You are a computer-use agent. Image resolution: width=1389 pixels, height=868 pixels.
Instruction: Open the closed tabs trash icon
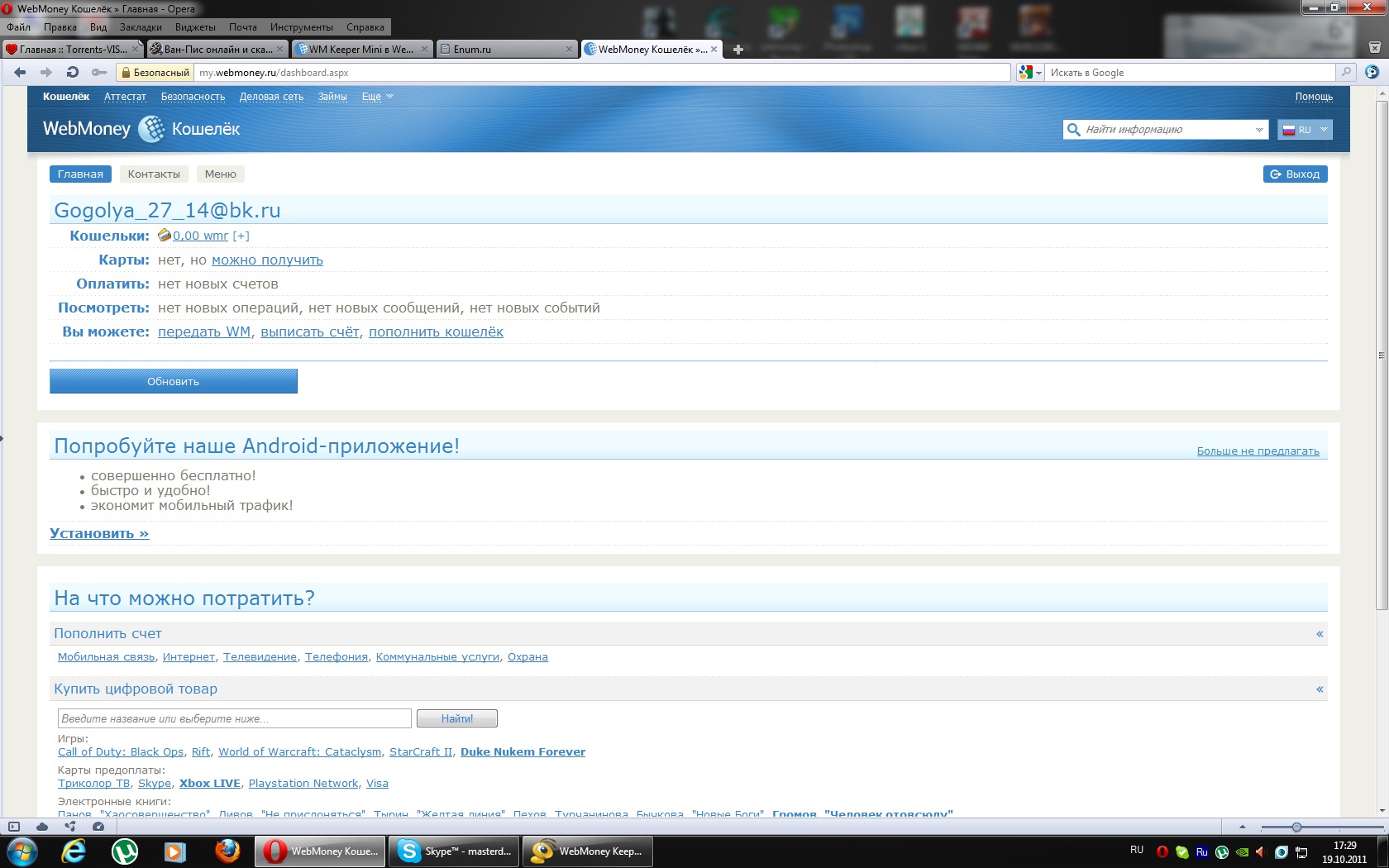(1374, 48)
